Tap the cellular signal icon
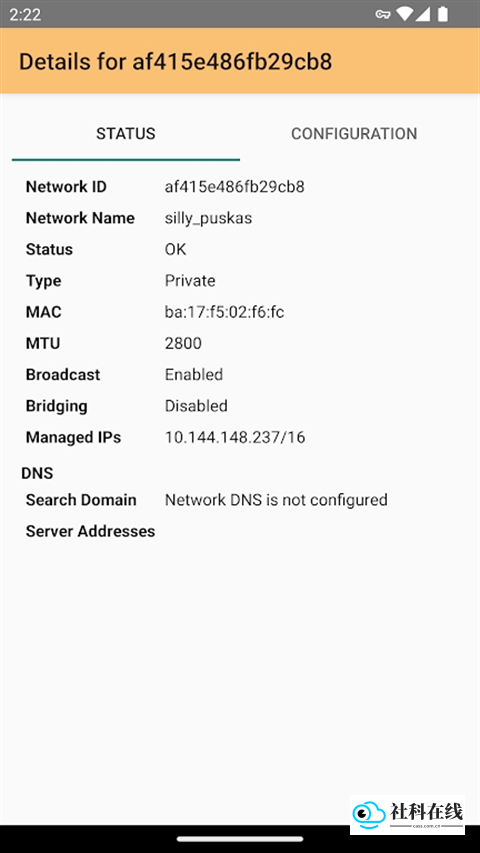 click(422, 14)
